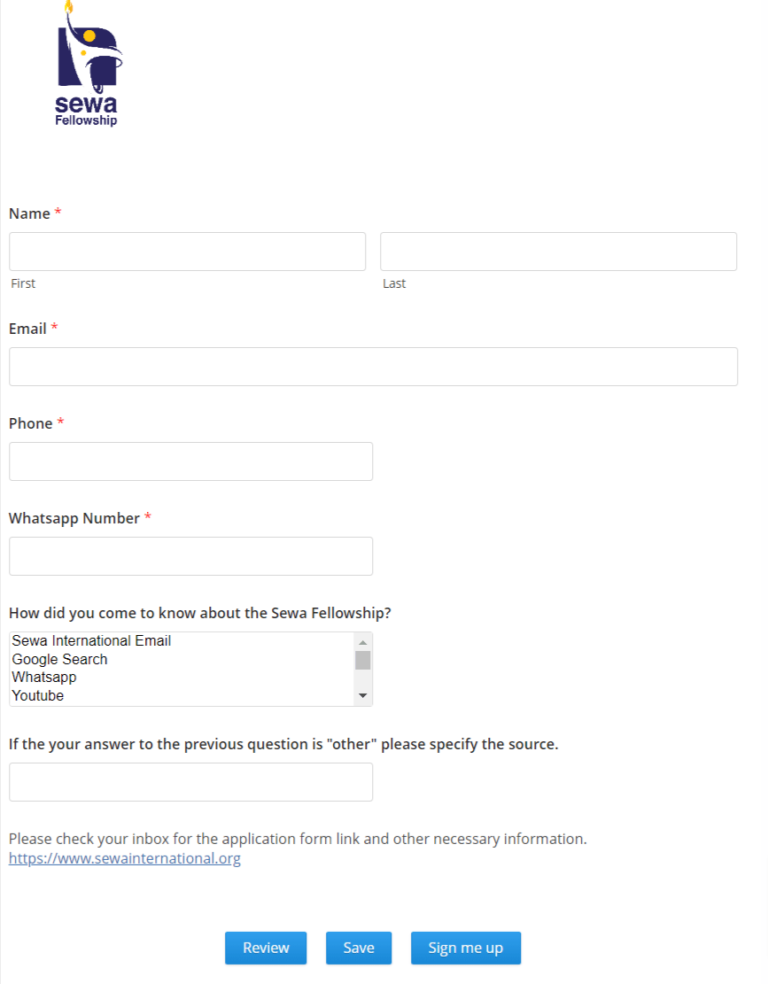Image resolution: width=768 pixels, height=984 pixels.
Task: Focus the Email input field
Action: click(373, 367)
